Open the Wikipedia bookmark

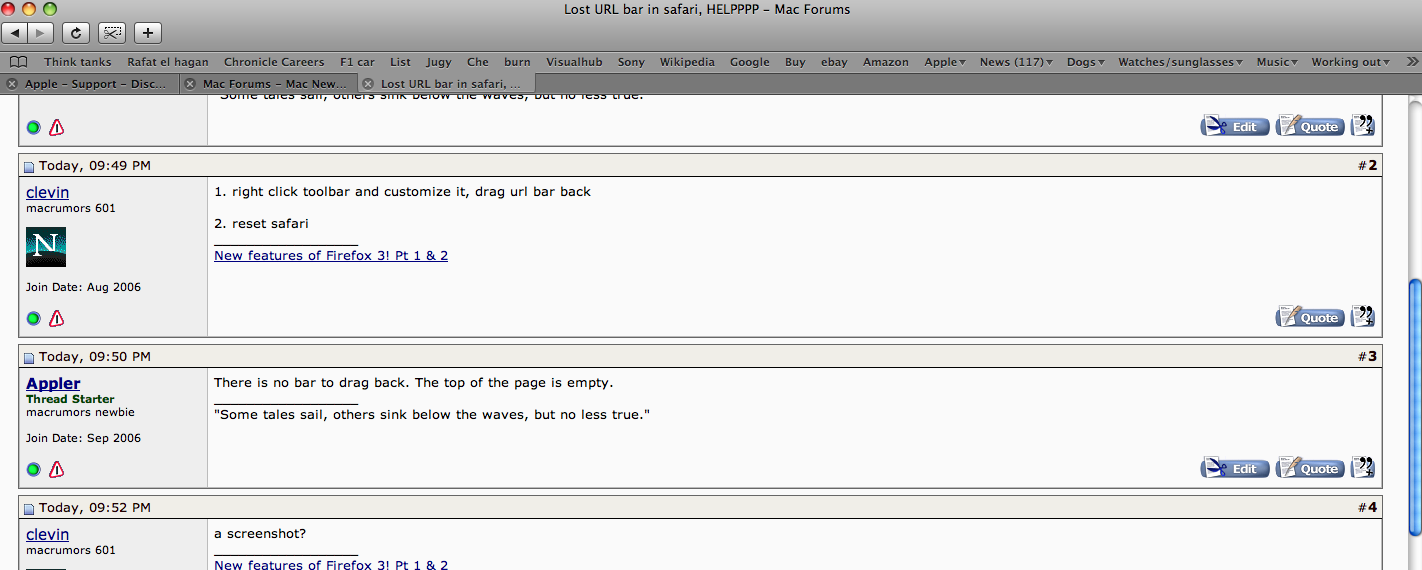pos(687,62)
